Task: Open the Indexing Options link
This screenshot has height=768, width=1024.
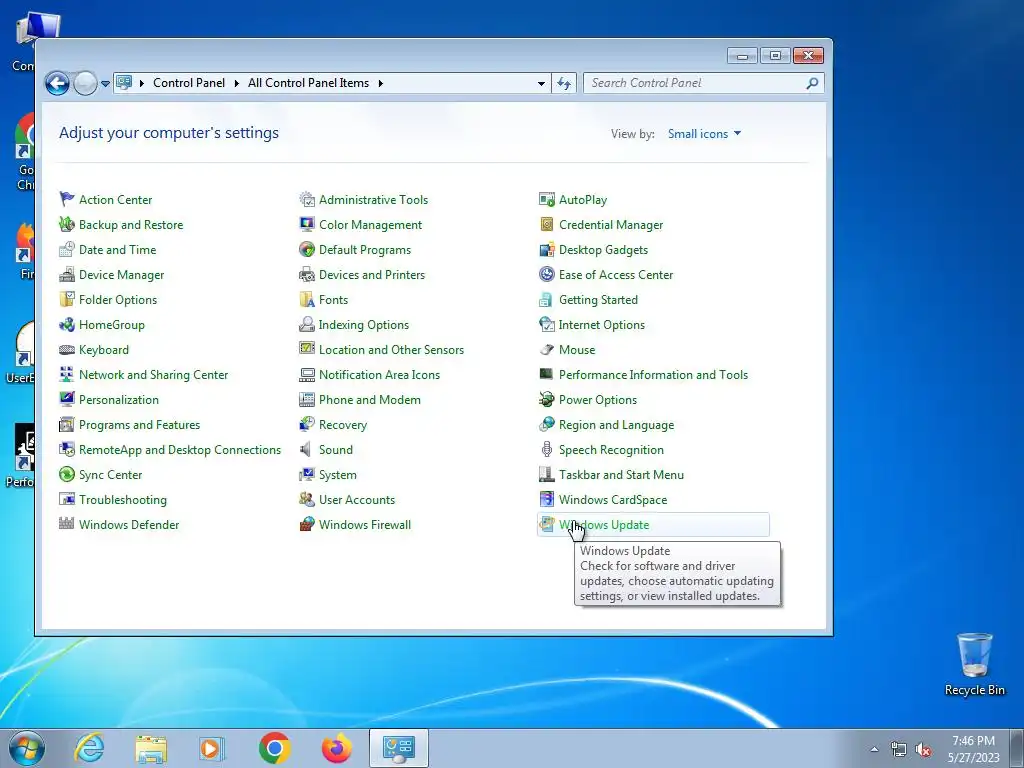Action: click(364, 325)
